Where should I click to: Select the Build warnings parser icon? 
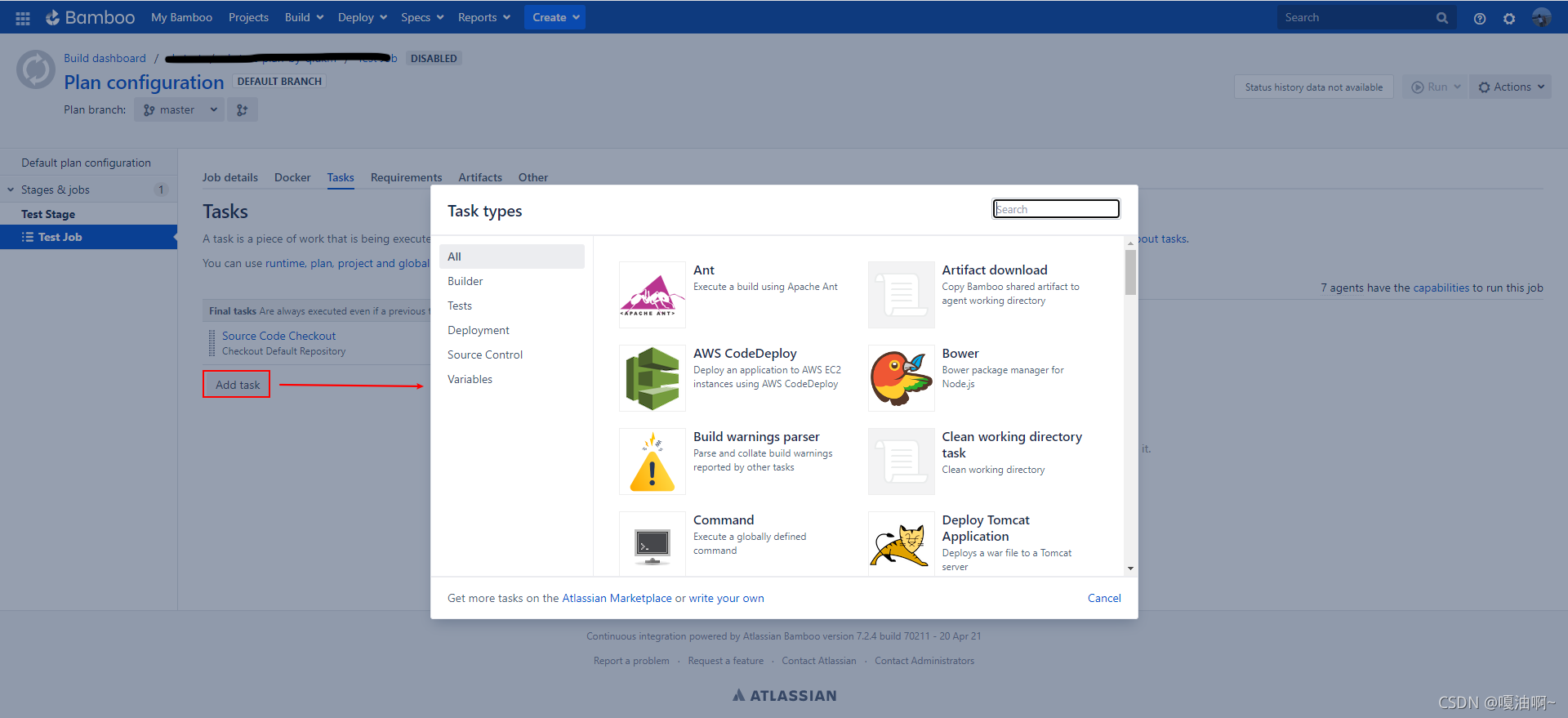pyautogui.click(x=652, y=461)
